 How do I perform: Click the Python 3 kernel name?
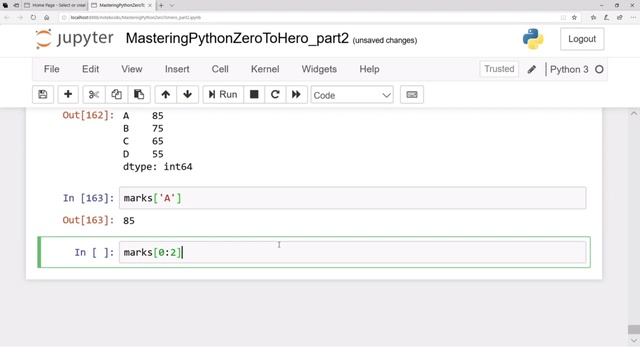[x=569, y=69]
